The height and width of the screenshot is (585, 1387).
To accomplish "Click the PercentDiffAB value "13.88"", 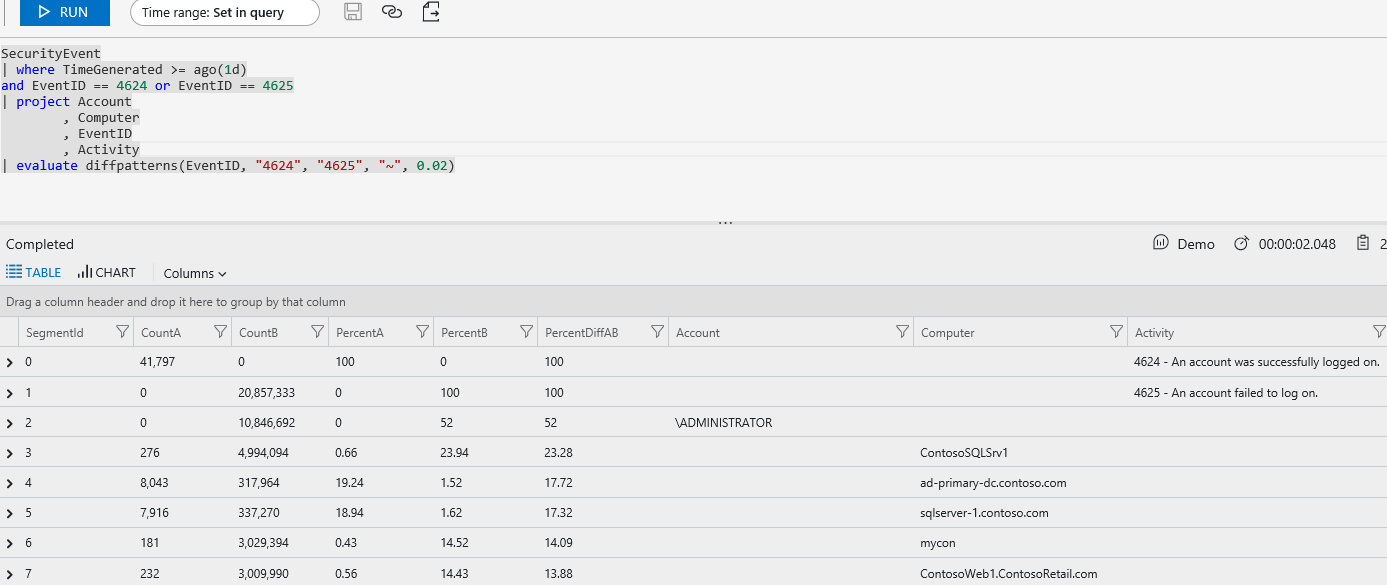I will 559,574.
